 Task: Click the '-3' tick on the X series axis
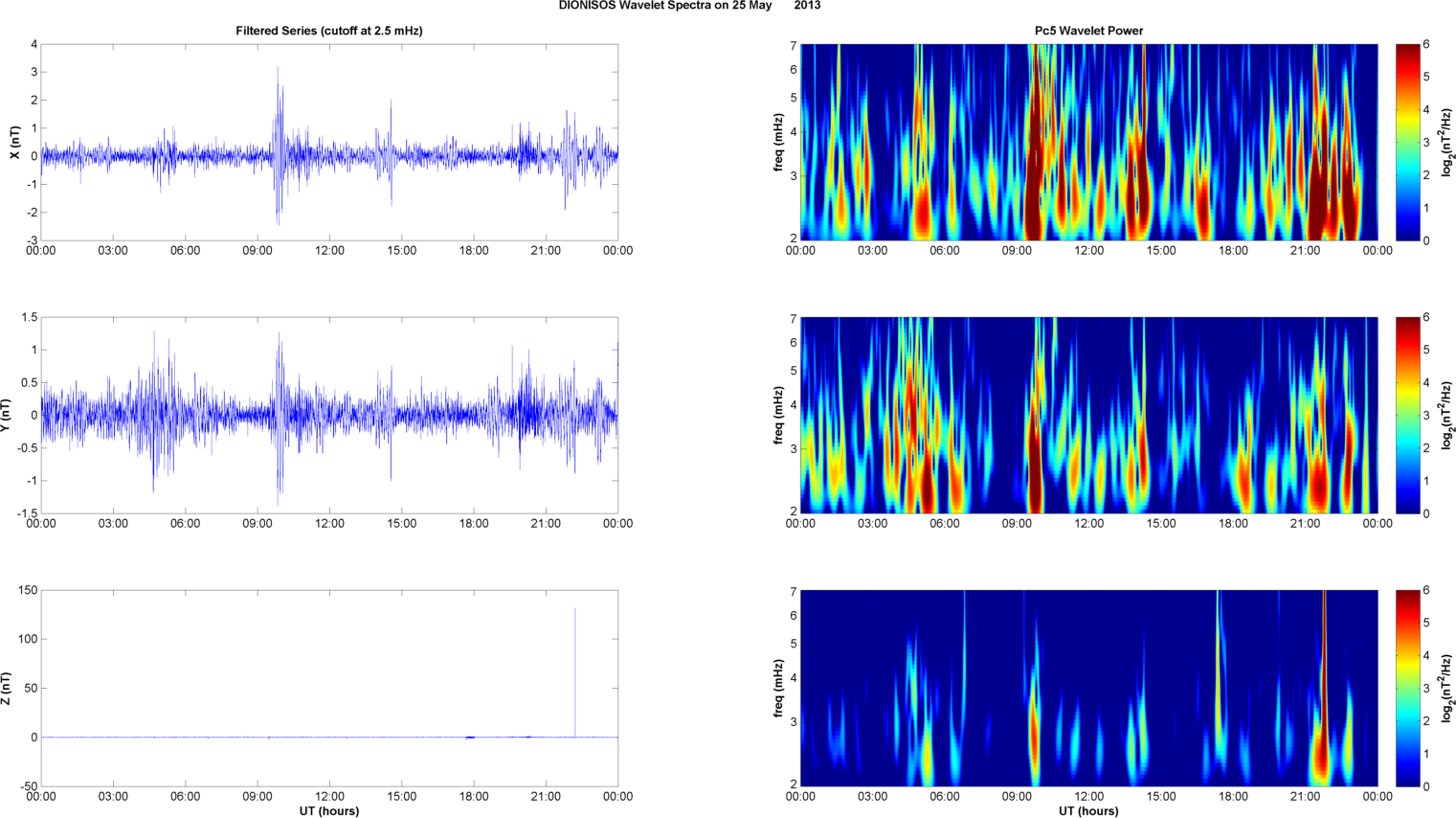[x=33, y=240]
